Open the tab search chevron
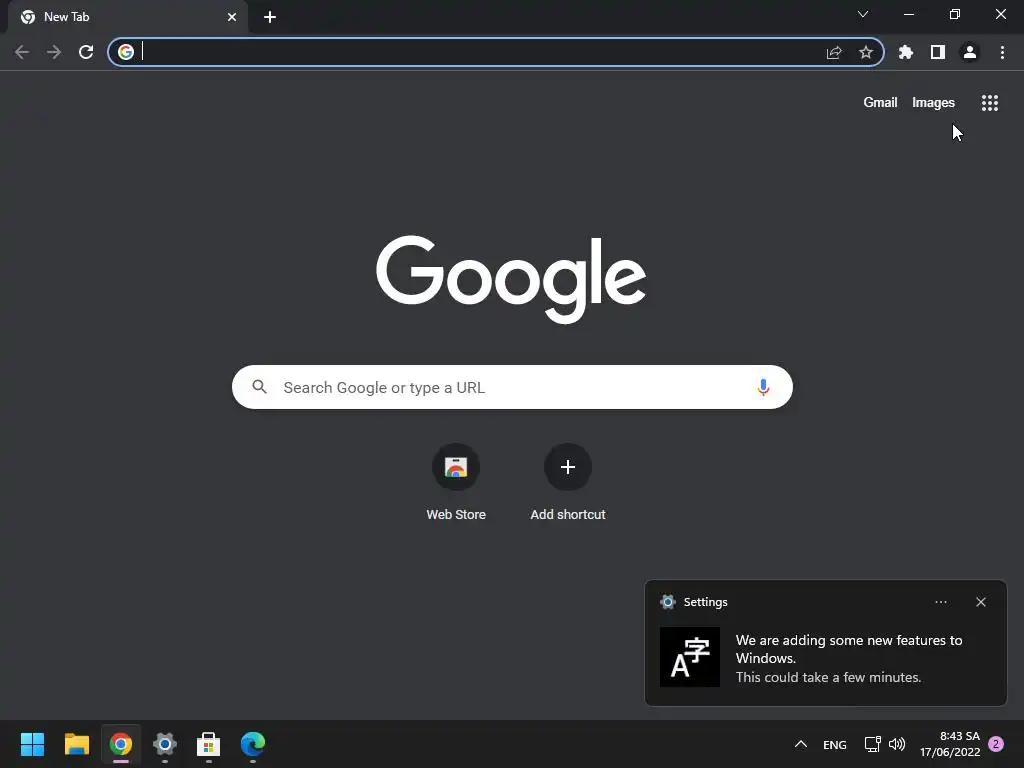This screenshot has width=1024, height=768. (863, 14)
